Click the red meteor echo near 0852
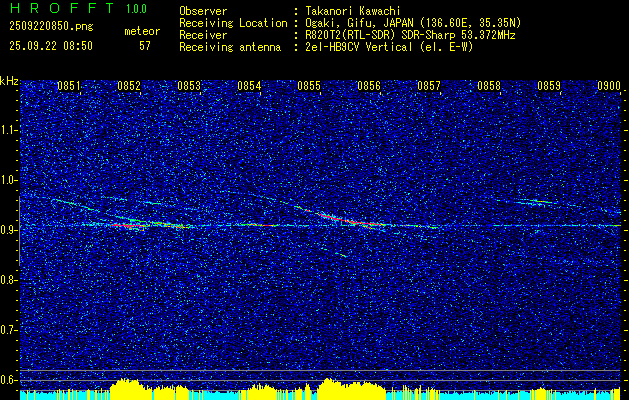Screen dimensions: 629x400 pyautogui.click(x=128, y=226)
